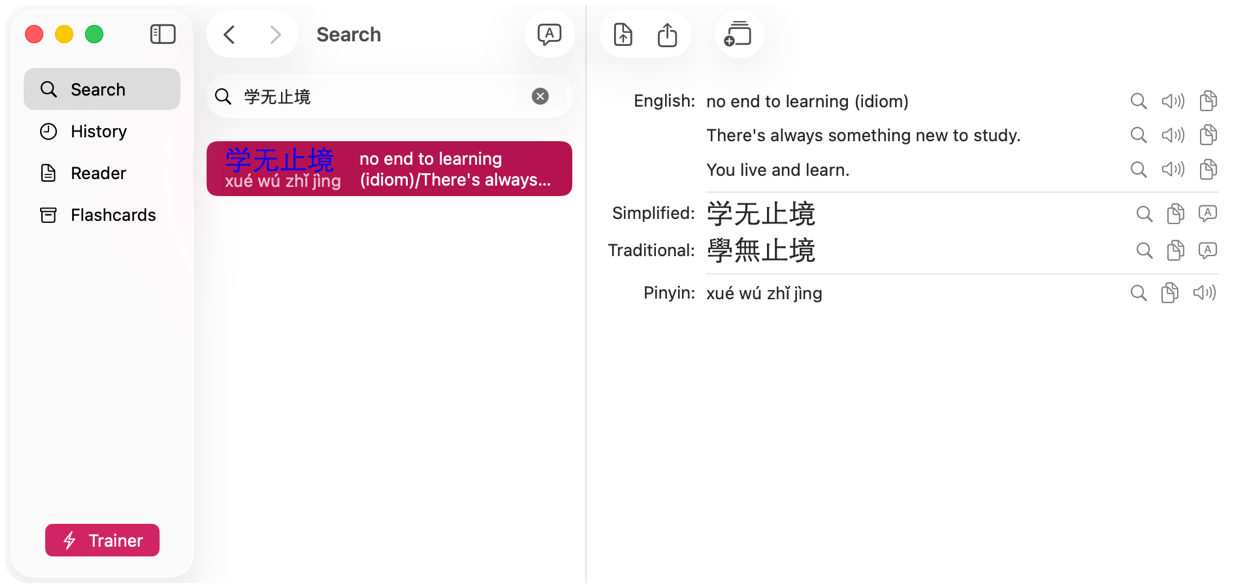Search the Simplified characters 学无止境

1144,213
